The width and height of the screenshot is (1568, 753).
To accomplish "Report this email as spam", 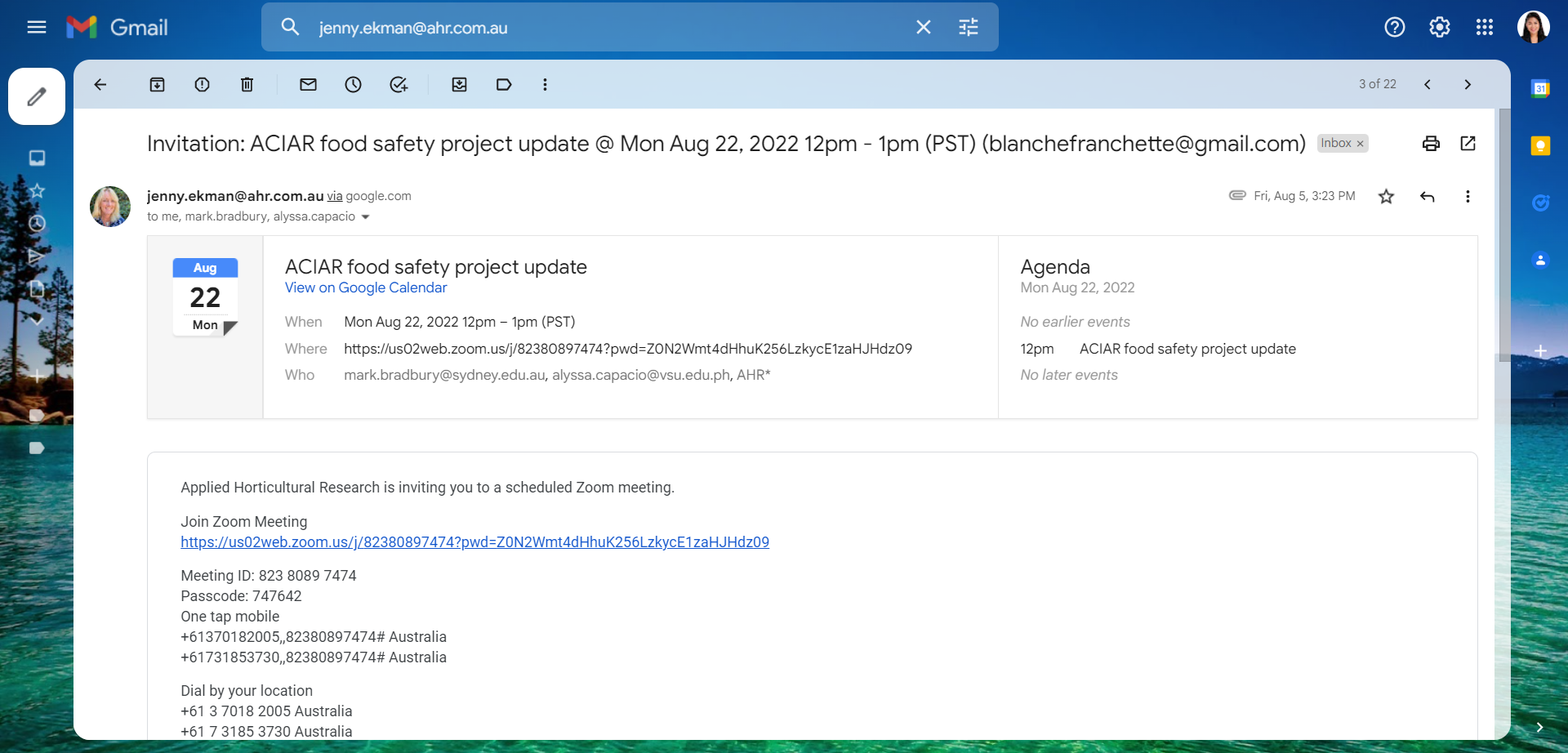I will pyautogui.click(x=202, y=84).
